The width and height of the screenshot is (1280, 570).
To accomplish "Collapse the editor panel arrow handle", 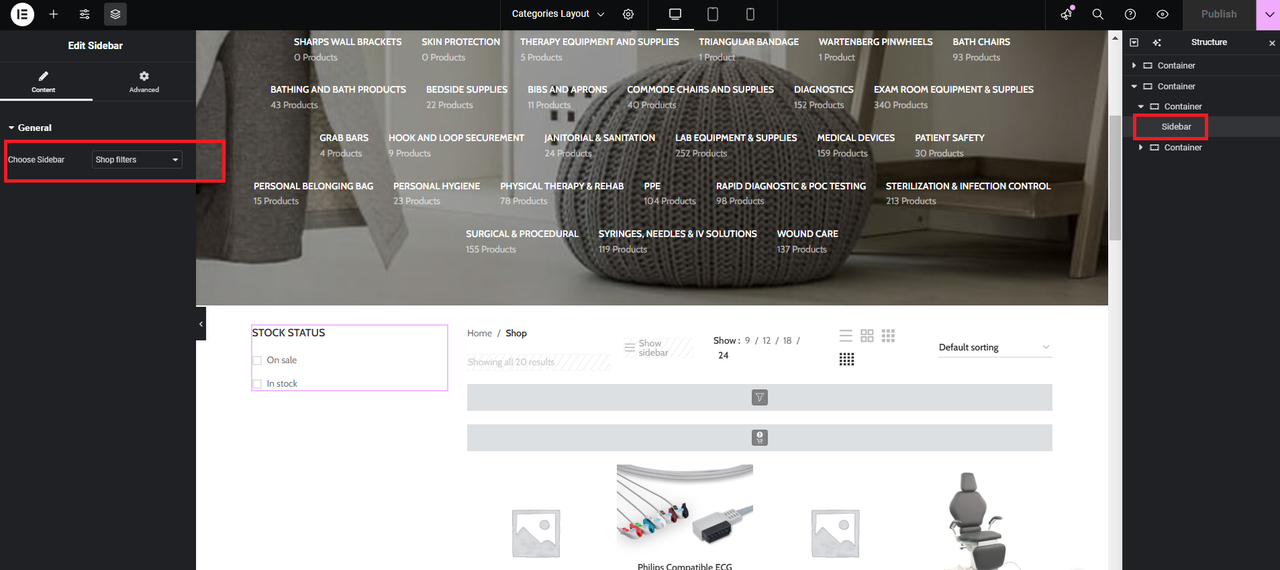I will (x=201, y=324).
